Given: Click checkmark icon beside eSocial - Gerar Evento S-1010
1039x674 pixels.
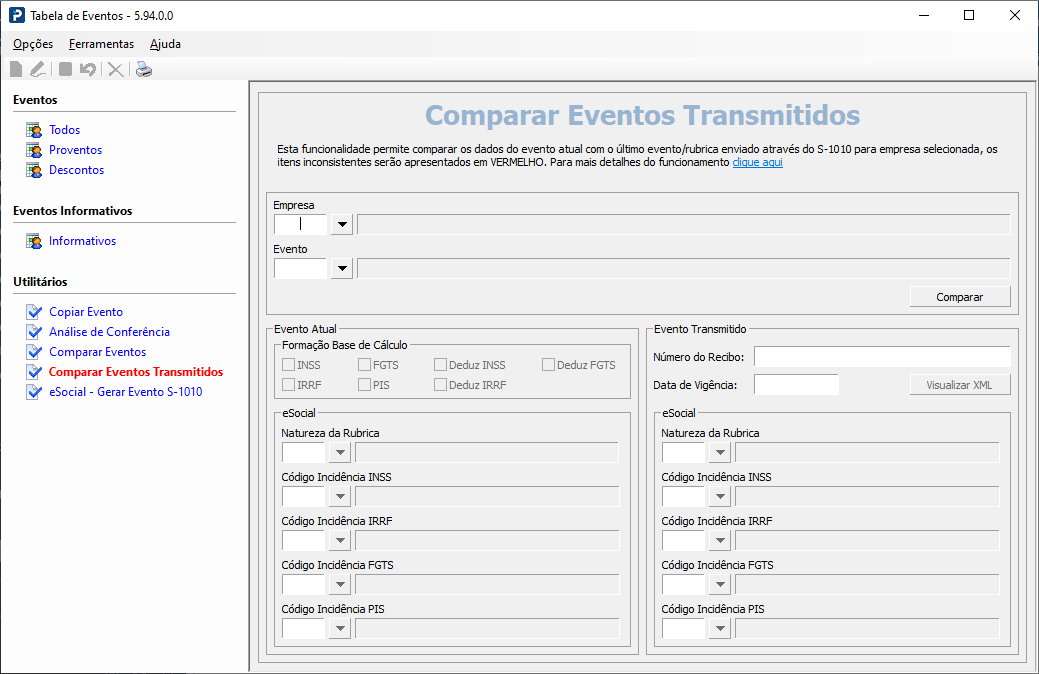Looking at the screenshot, I should 34,392.
